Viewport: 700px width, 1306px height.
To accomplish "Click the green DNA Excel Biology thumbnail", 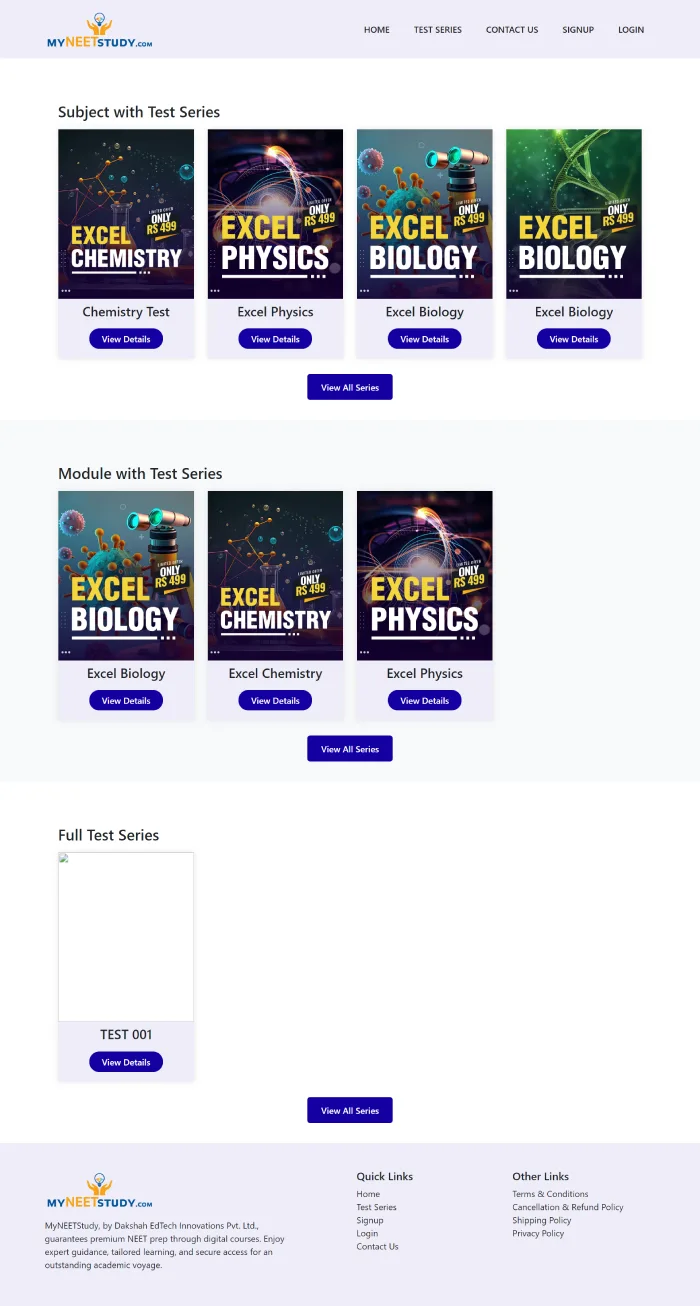I will pos(574,214).
